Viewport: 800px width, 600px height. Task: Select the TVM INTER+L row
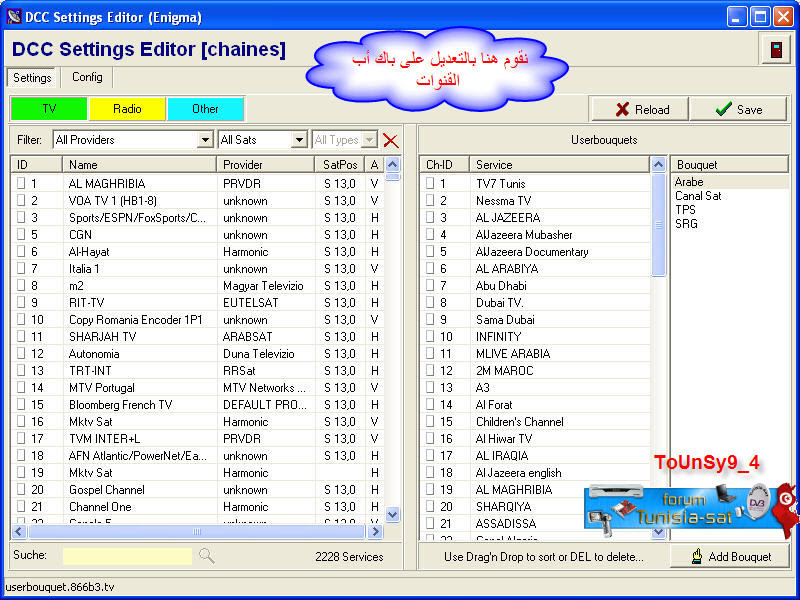point(197,438)
